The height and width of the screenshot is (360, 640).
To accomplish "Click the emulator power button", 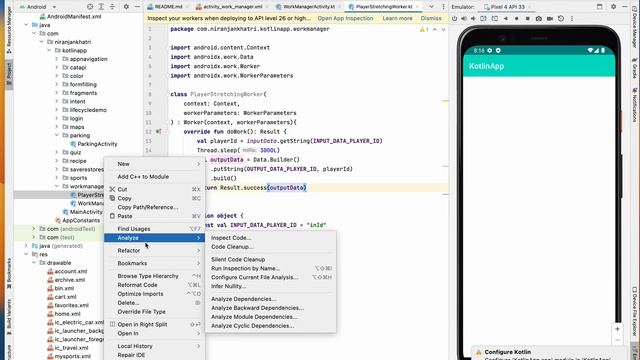I will [x=454, y=18].
